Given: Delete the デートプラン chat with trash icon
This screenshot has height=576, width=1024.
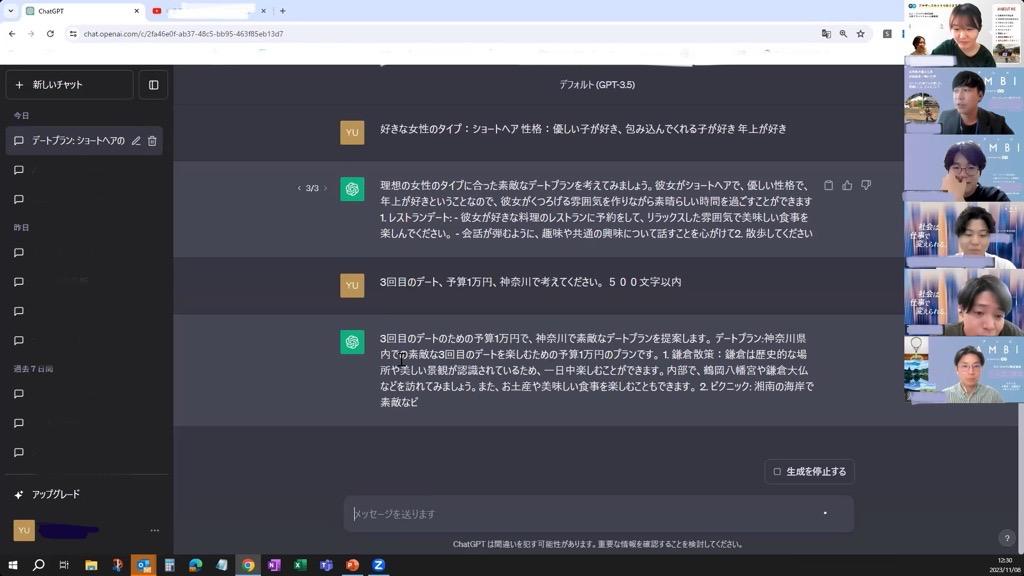Looking at the screenshot, I should click(x=152, y=141).
